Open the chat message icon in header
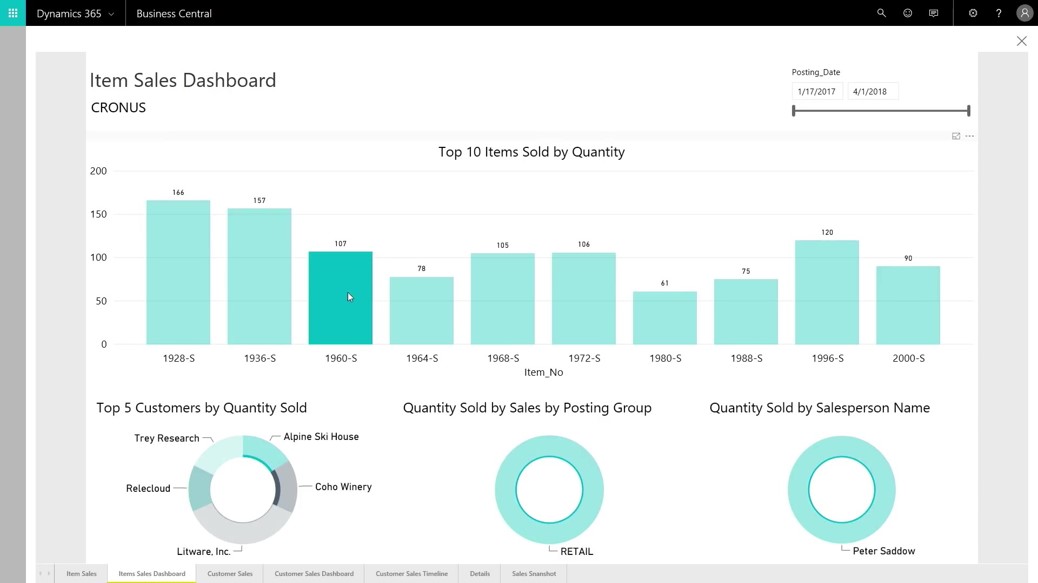 point(933,13)
